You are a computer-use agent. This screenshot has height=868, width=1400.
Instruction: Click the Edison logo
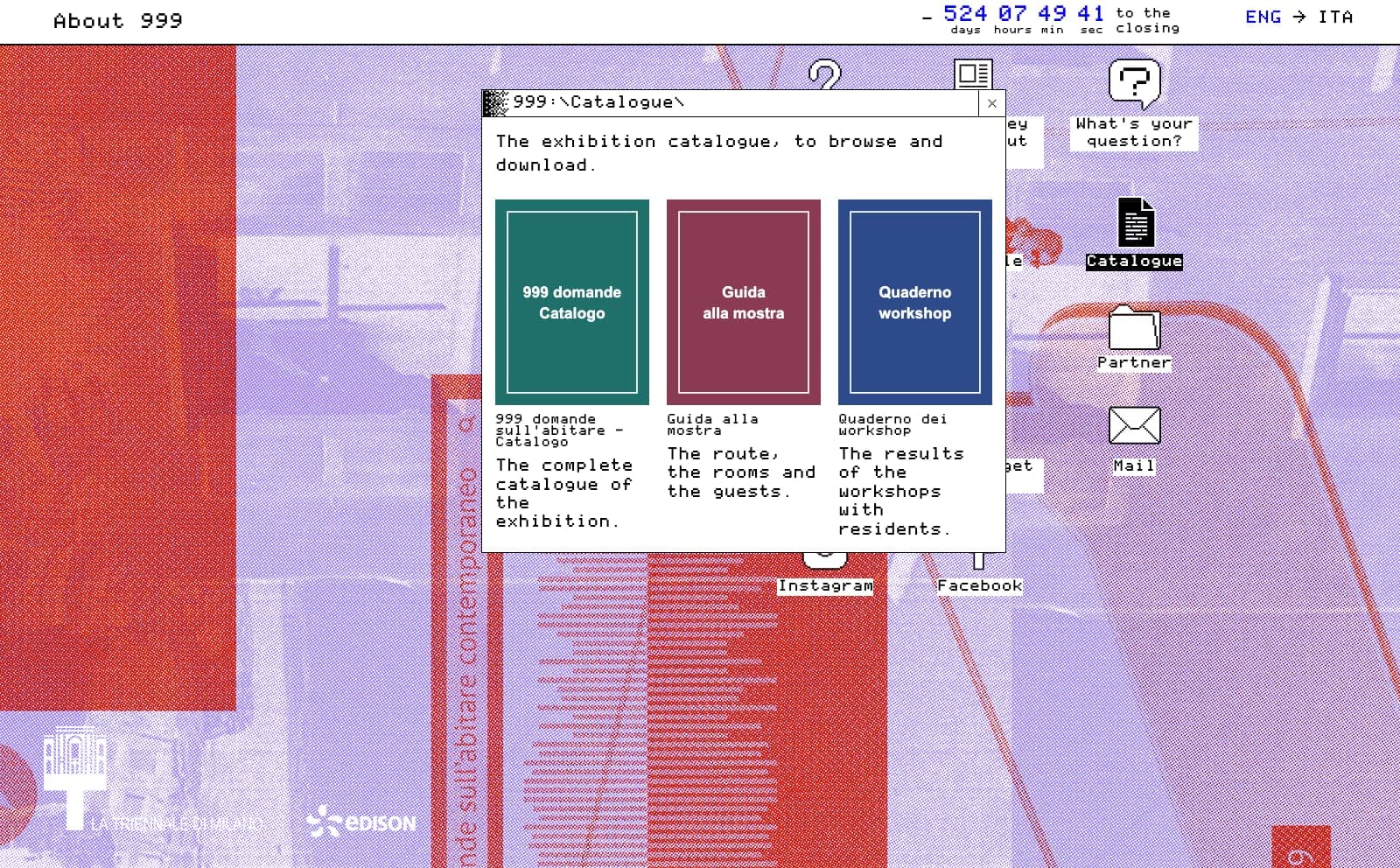coord(361,822)
